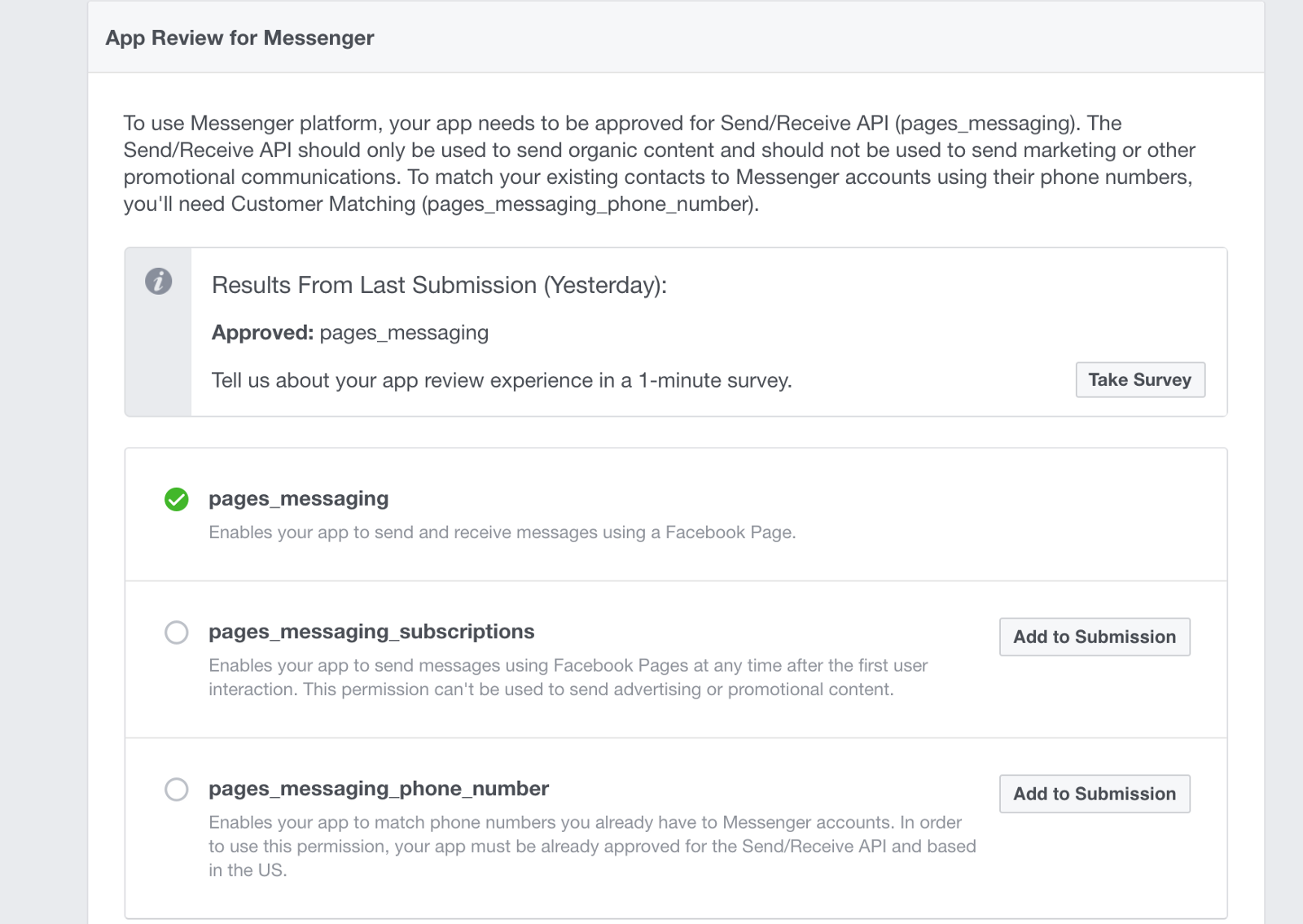Image resolution: width=1303 pixels, height=924 pixels.
Task: Click the green checkmark beside pages_messaging
Action: coord(177,499)
